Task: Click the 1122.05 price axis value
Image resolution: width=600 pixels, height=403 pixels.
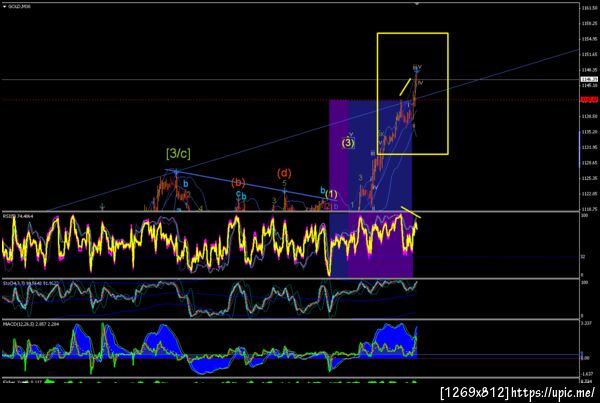Action: (589, 194)
